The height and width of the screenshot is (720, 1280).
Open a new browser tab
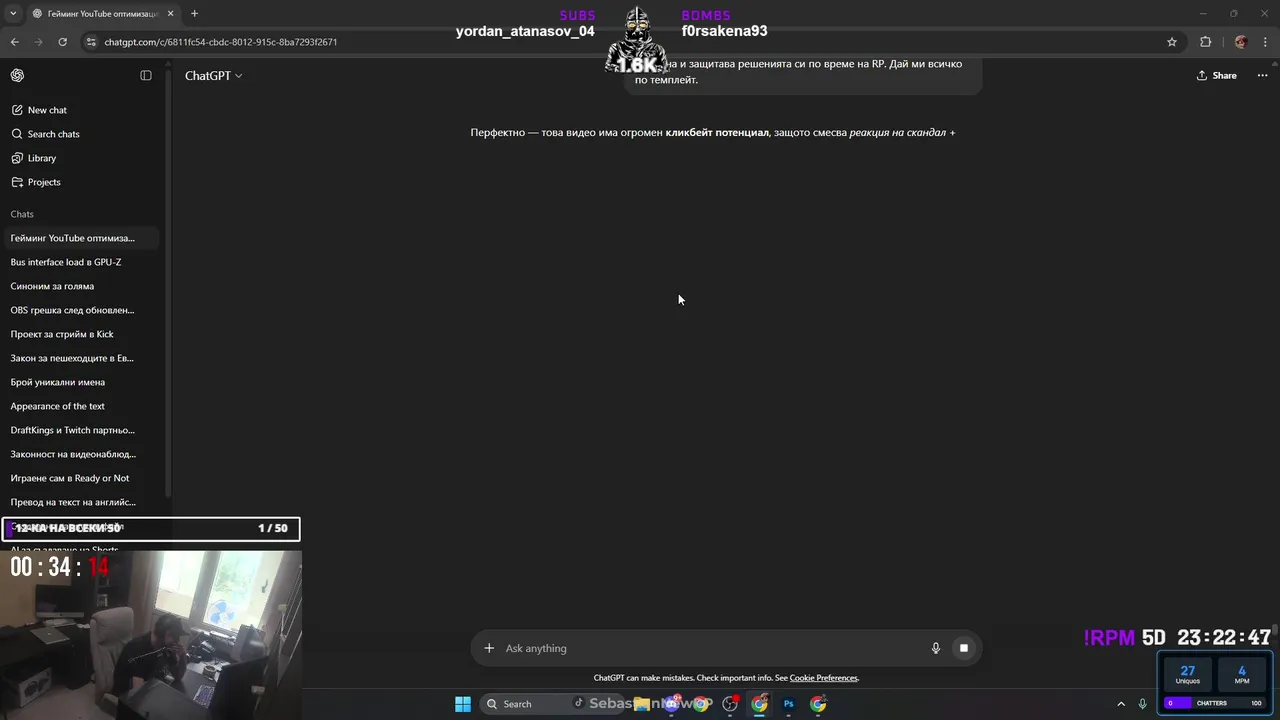click(194, 14)
